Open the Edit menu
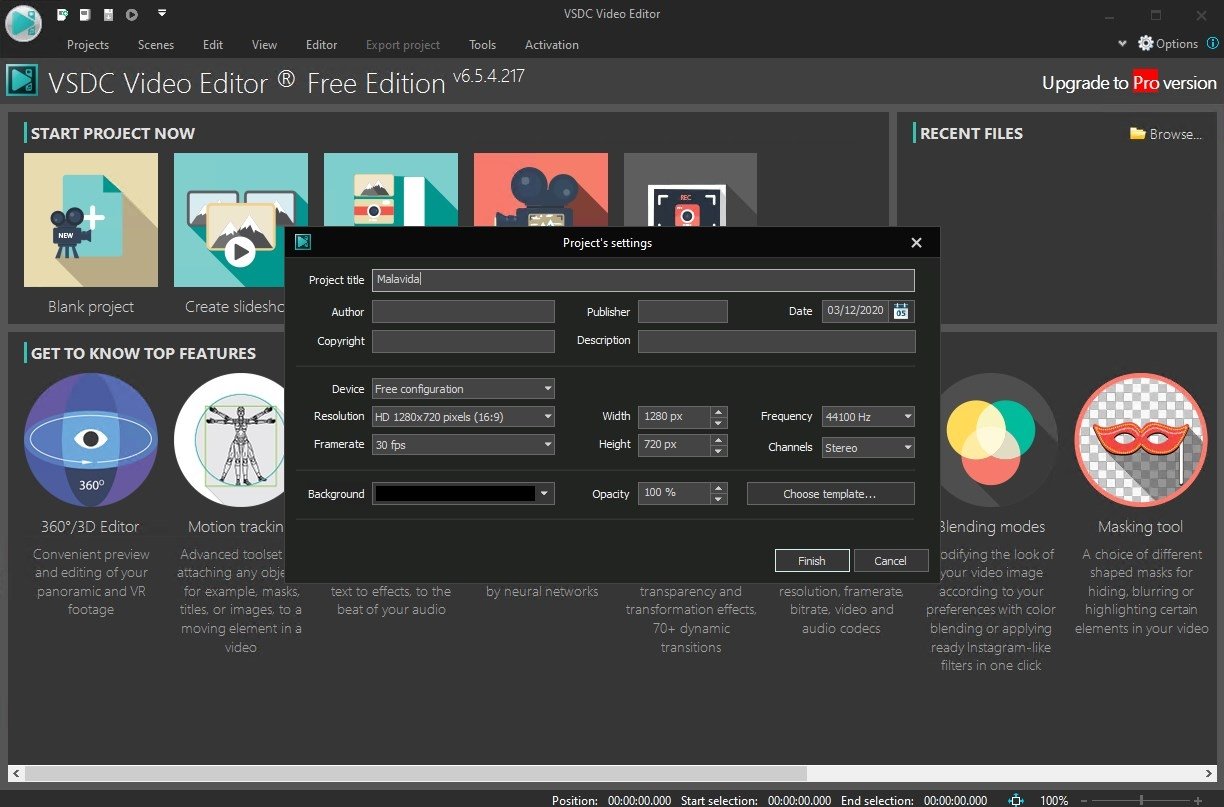 tap(213, 44)
